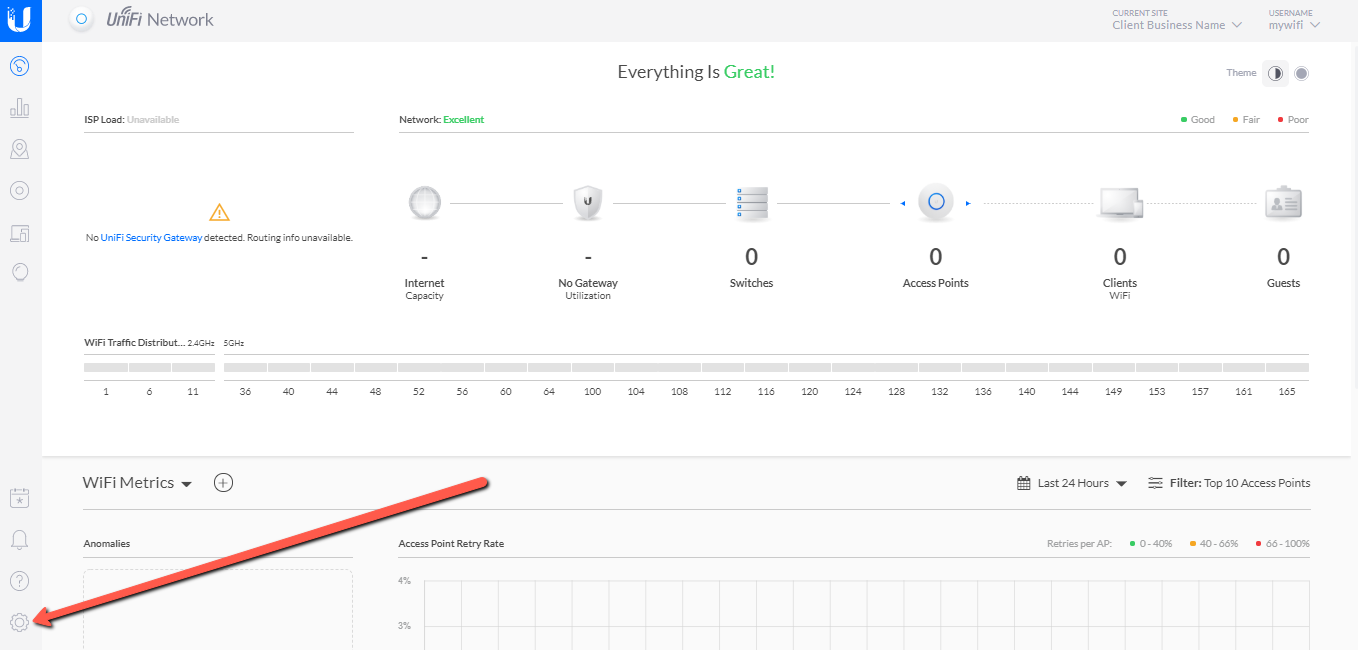The height and width of the screenshot is (650, 1358).
Task: Click the right arrow beside Access Points
Action: click(968, 204)
